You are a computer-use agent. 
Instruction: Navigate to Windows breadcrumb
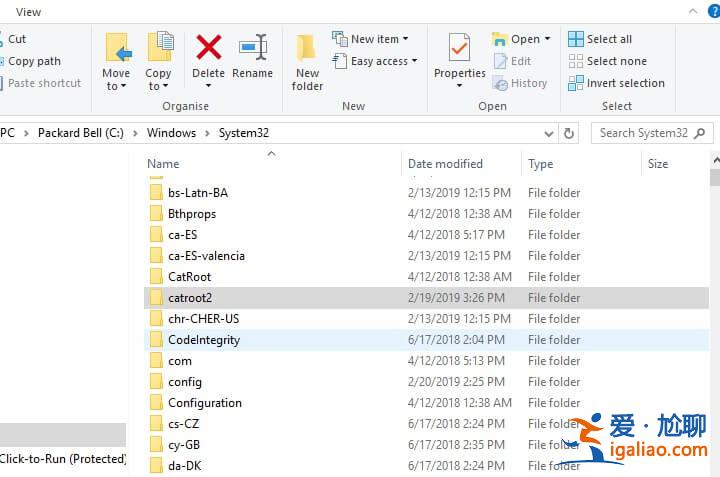pyautogui.click(x=171, y=133)
